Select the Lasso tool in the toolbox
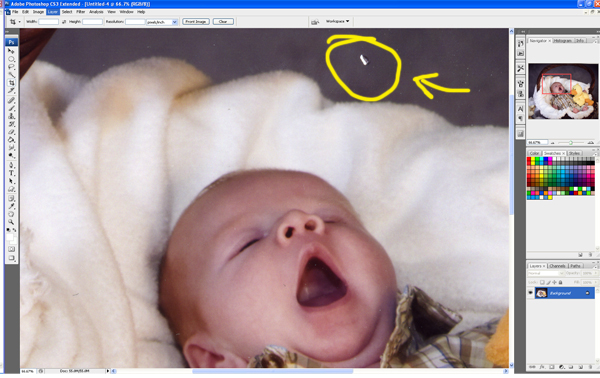 coord(11,67)
